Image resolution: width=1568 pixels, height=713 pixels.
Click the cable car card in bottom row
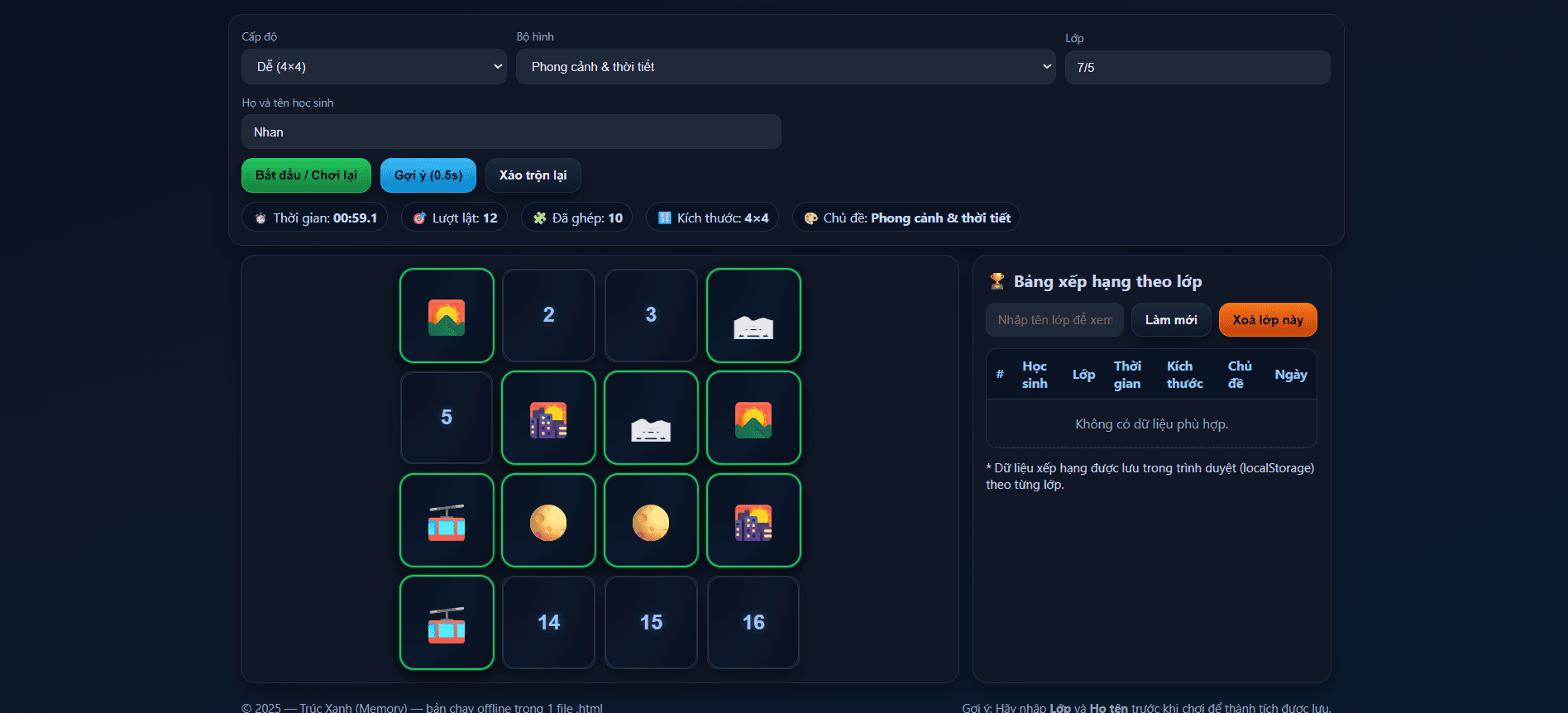[x=447, y=622]
